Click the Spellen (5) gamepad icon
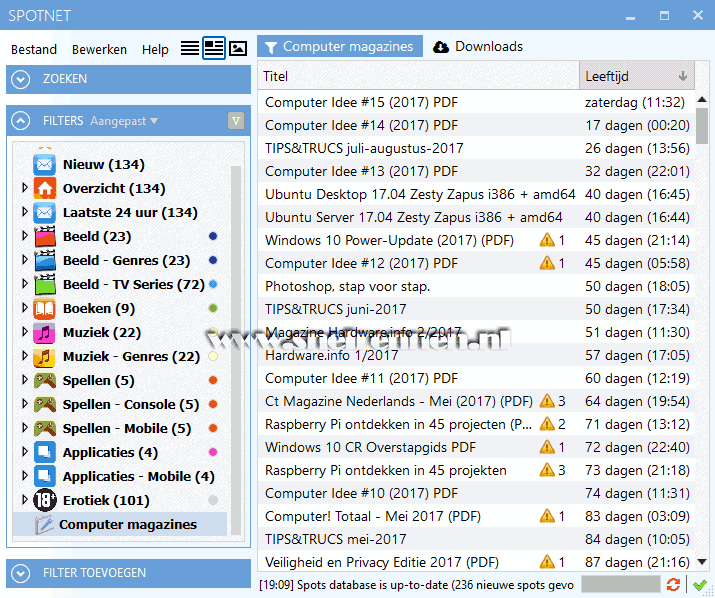715x598 pixels. click(45, 380)
